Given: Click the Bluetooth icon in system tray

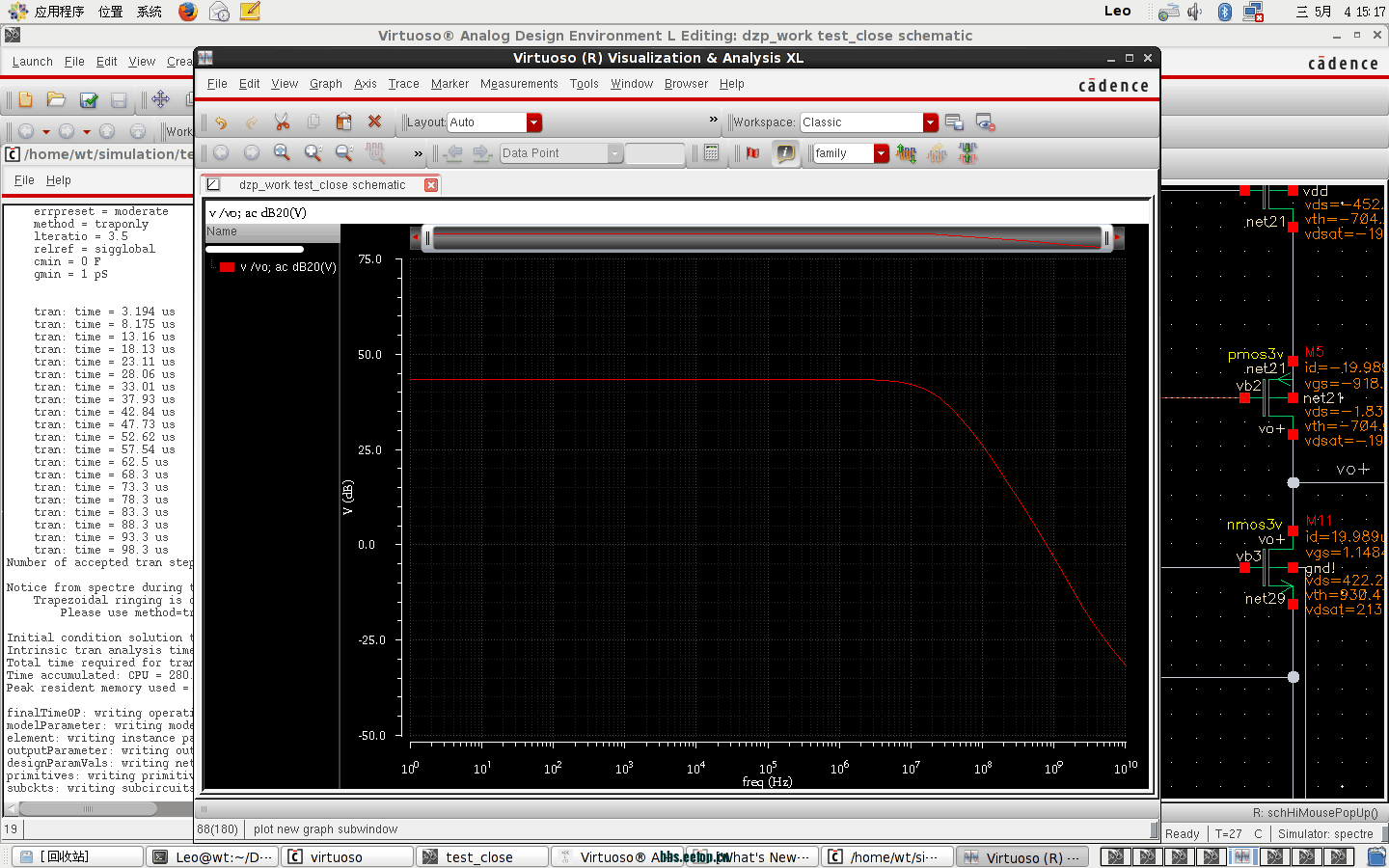Looking at the screenshot, I should click(x=1225, y=12).
